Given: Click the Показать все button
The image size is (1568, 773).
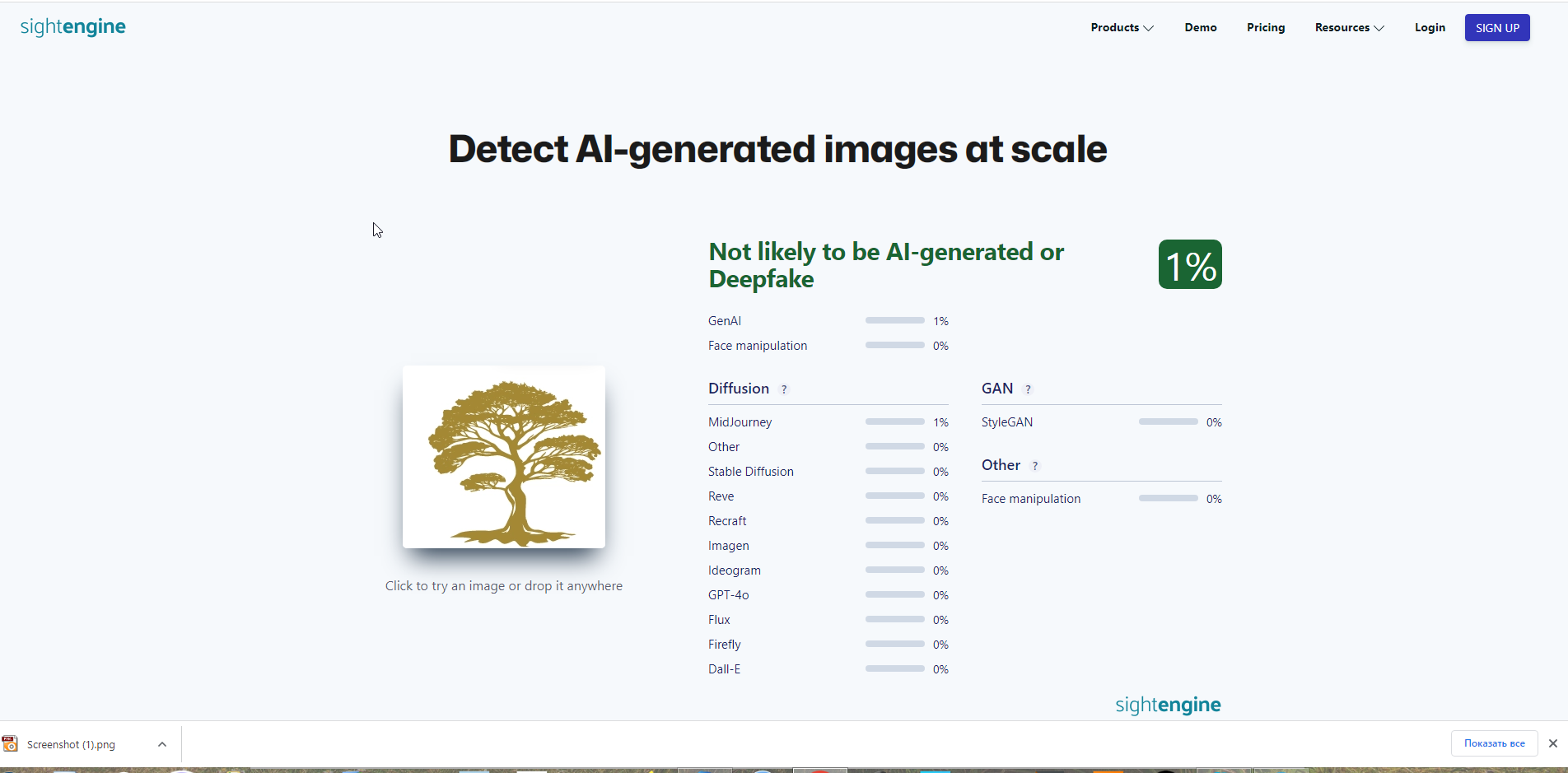Looking at the screenshot, I should point(1494,743).
